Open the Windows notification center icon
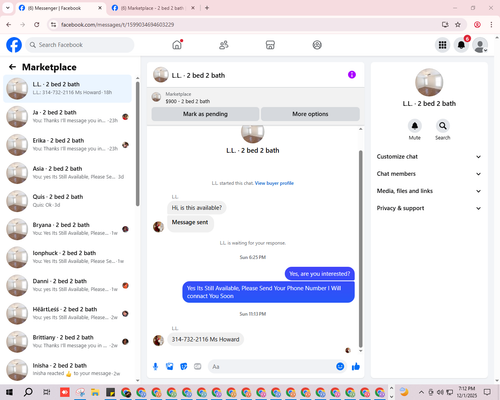The height and width of the screenshot is (400, 500). 487,392
